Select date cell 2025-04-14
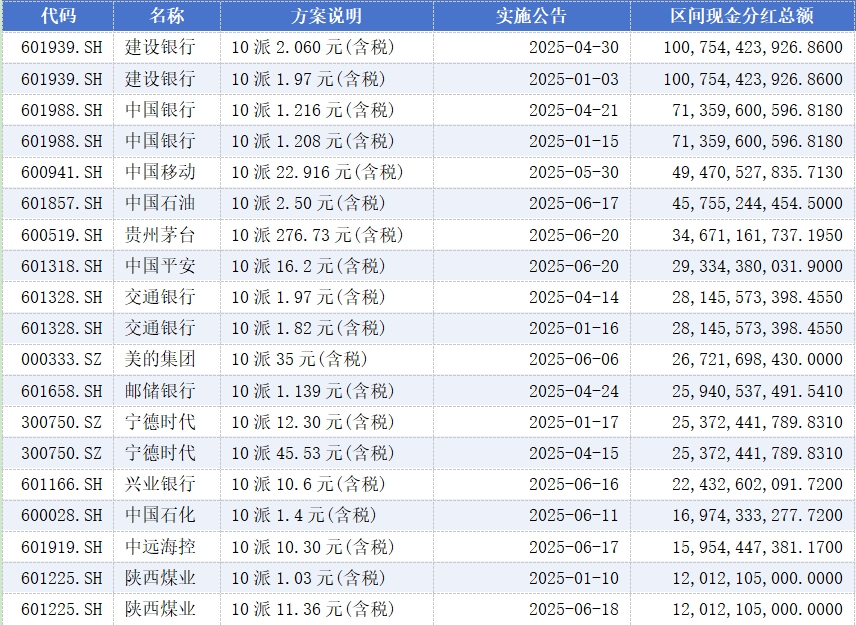 [x=531, y=297]
